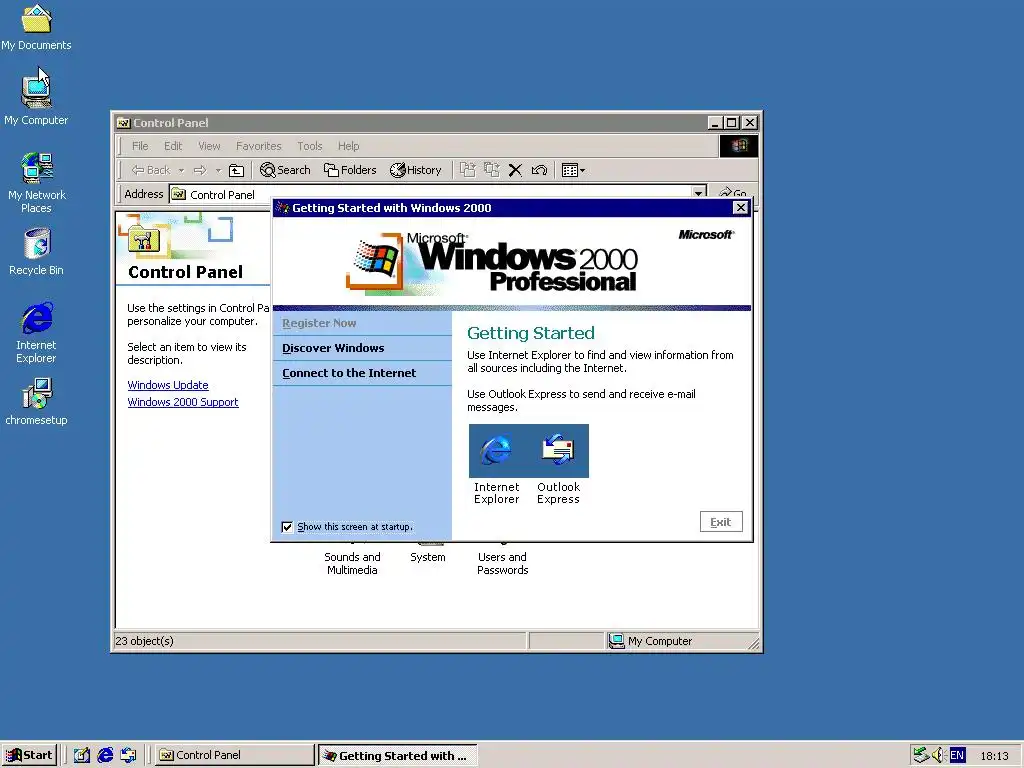Select My Network Places desktop icon

pos(37,183)
